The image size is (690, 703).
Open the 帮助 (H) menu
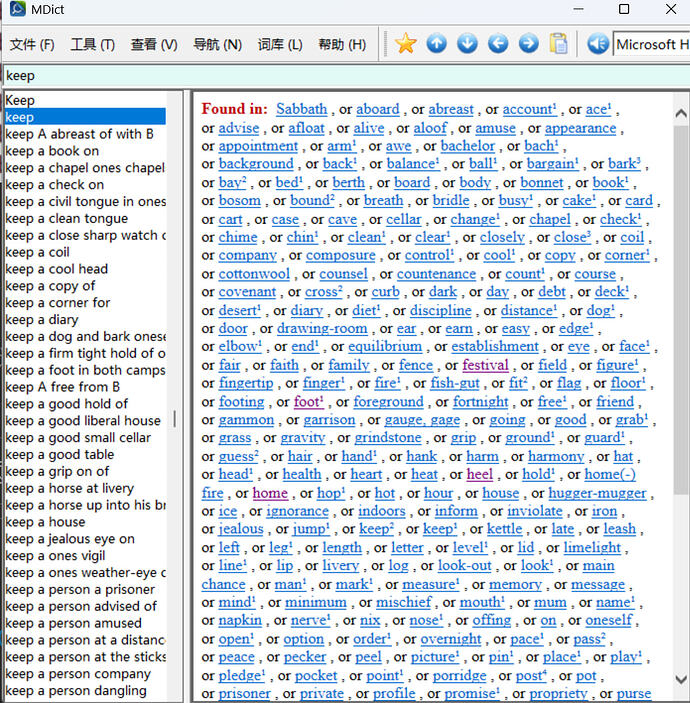coord(342,44)
